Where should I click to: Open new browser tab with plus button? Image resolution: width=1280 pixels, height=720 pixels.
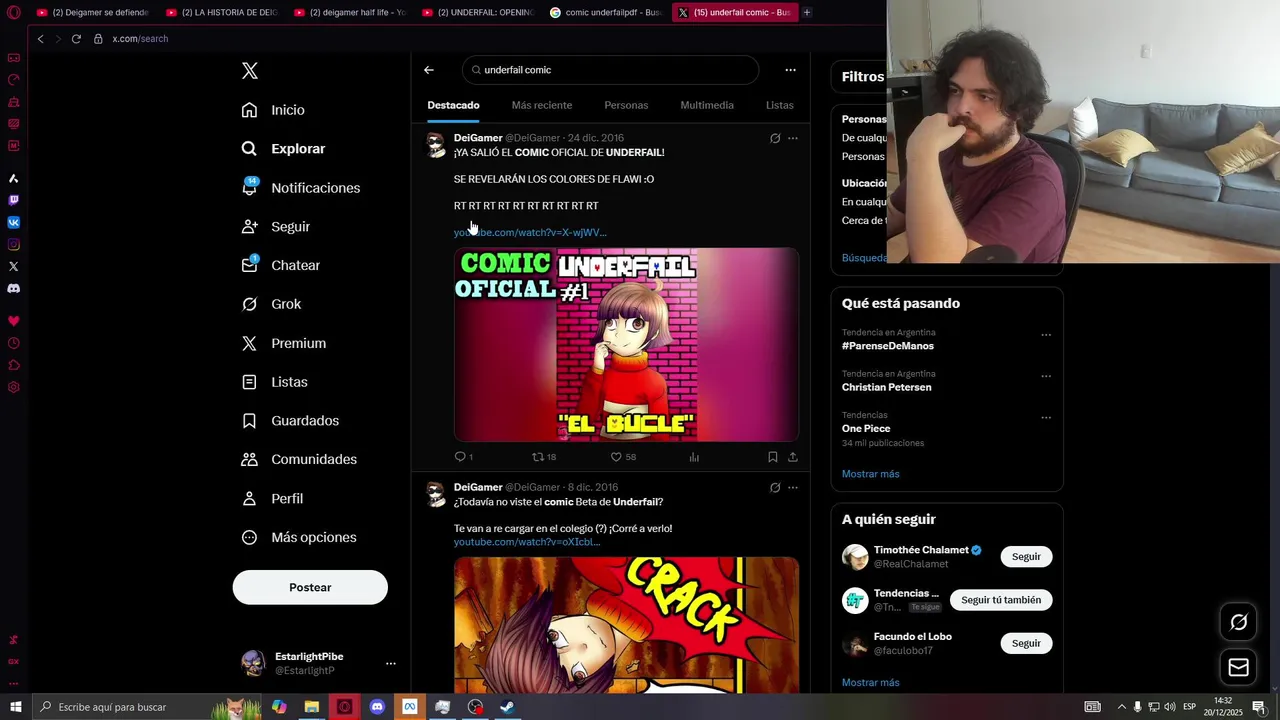[807, 12]
